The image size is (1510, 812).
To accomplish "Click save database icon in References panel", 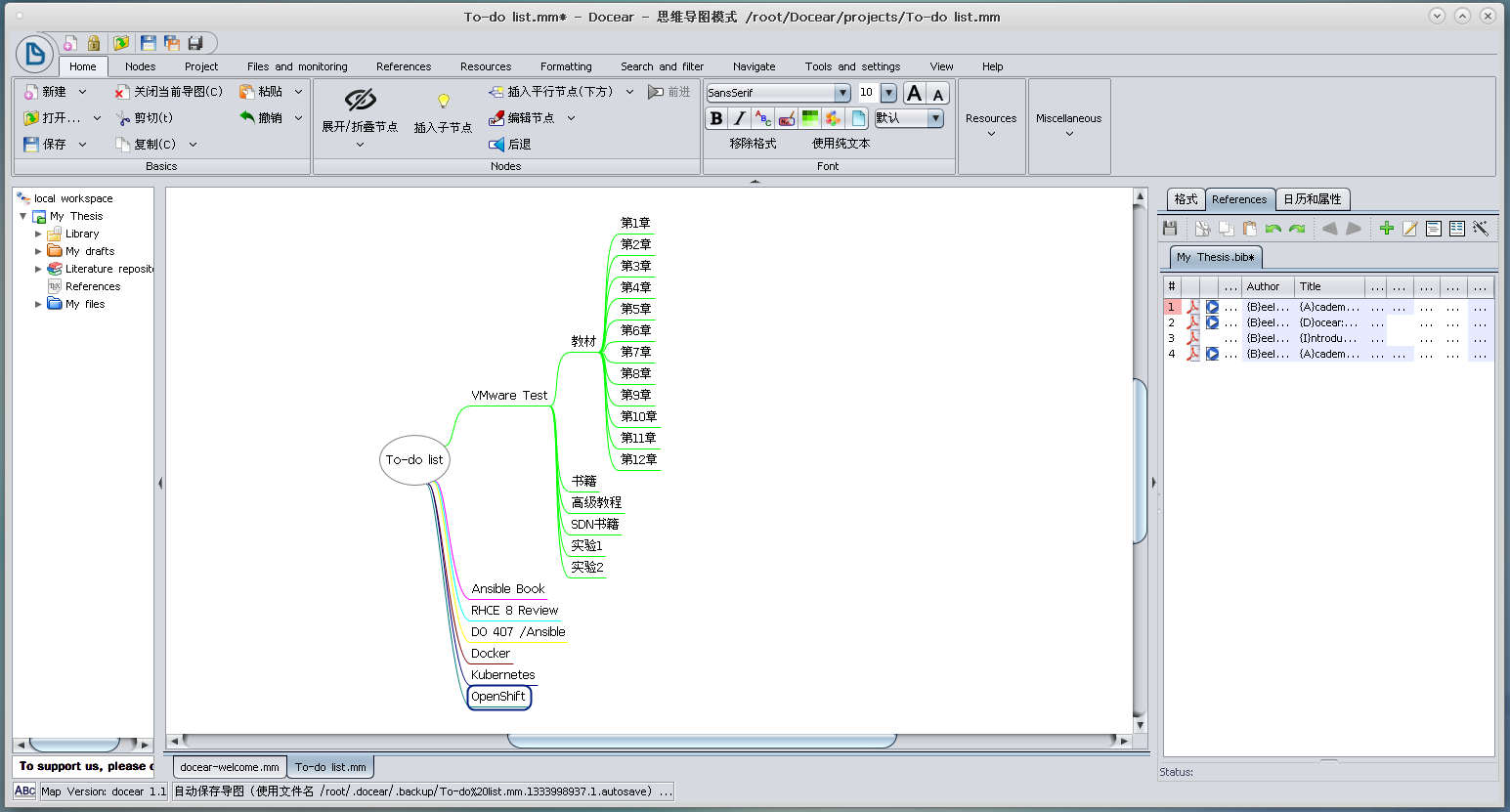I will tap(1170, 229).
